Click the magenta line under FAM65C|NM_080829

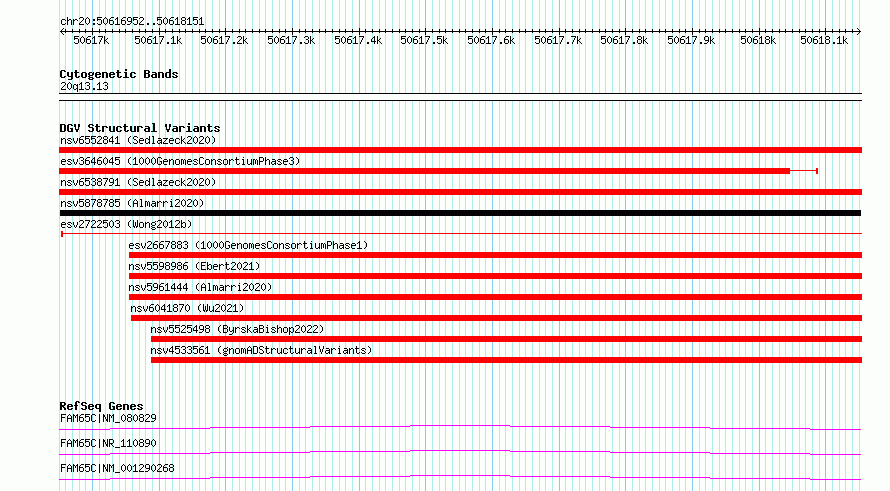460,427
